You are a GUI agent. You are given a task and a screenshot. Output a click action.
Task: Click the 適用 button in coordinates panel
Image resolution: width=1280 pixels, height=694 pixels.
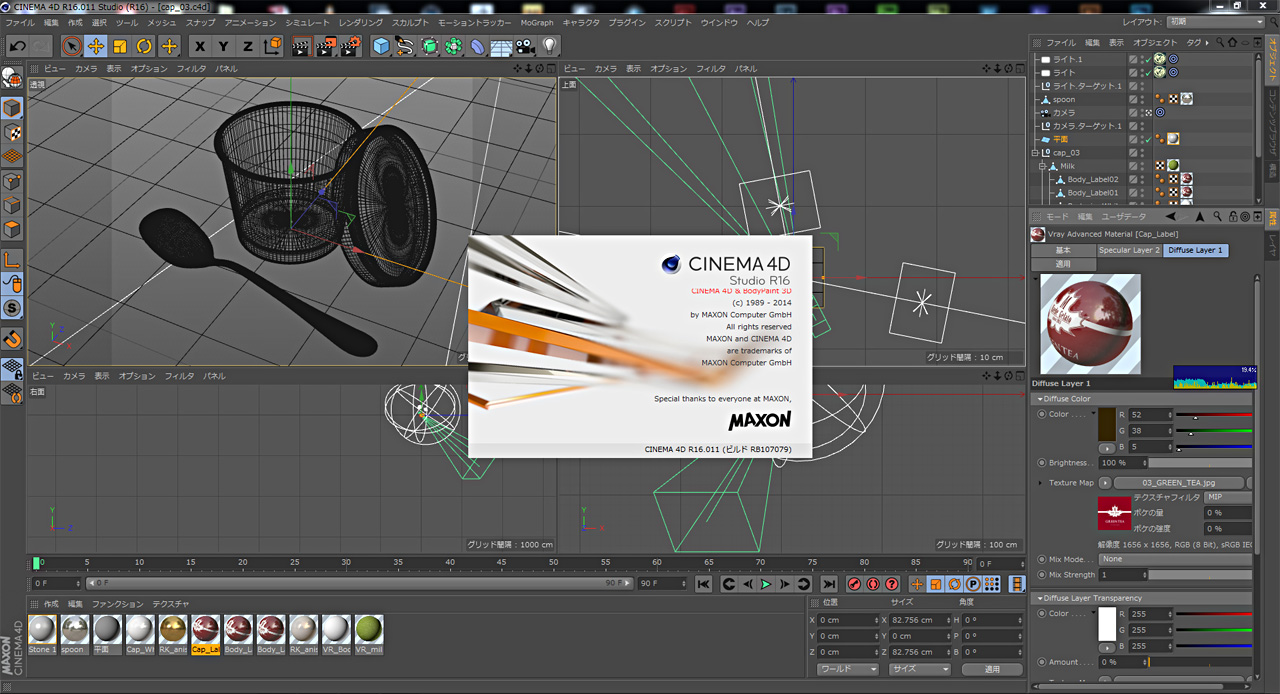pyautogui.click(x=992, y=669)
